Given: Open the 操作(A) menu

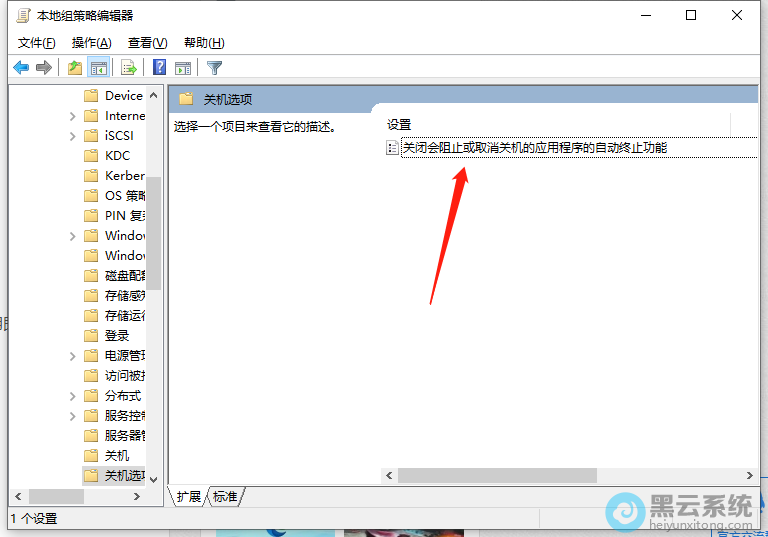Looking at the screenshot, I should (x=92, y=43).
